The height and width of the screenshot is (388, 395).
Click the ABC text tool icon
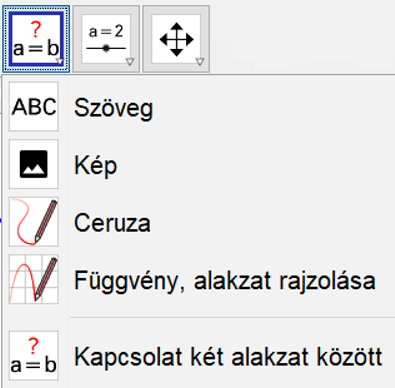click(34, 107)
